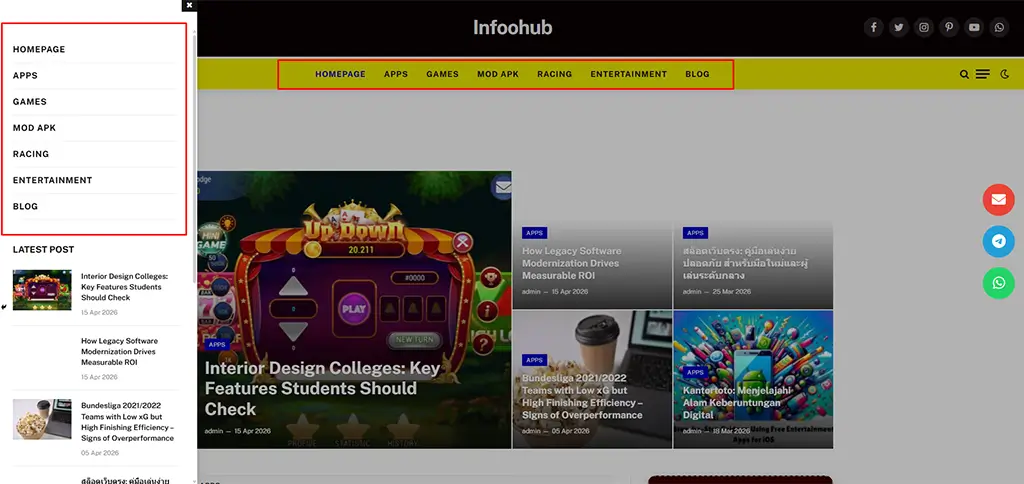Open sidebar post How Legacy Software Modernization
This screenshot has height=484, width=1024.
pos(120,351)
